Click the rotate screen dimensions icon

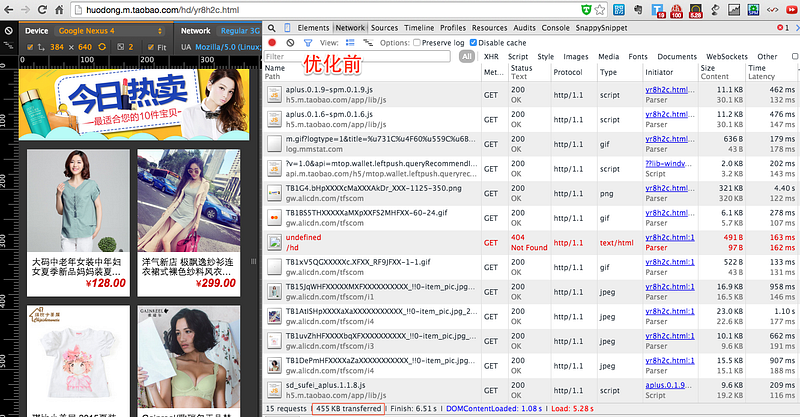pyautogui.click(x=102, y=47)
